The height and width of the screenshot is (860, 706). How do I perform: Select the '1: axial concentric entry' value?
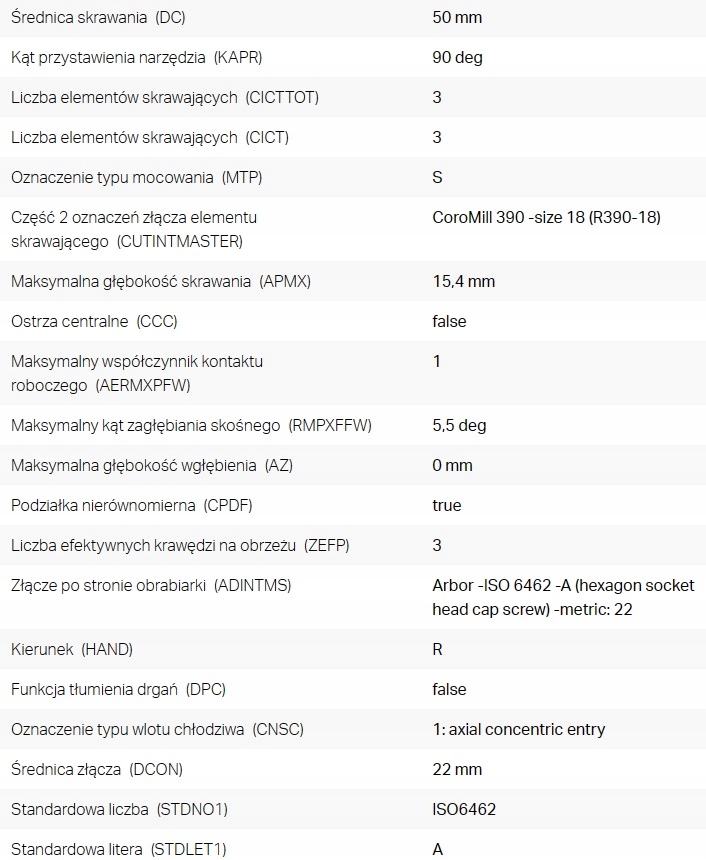coord(518,729)
